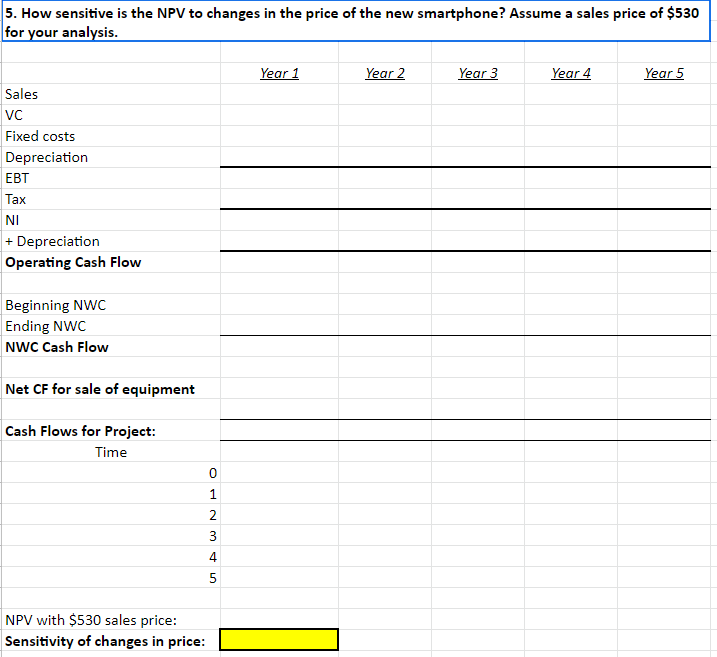Click the Year 5 Ending NWC cell
717x657 pixels.
pyautogui.click(x=664, y=326)
